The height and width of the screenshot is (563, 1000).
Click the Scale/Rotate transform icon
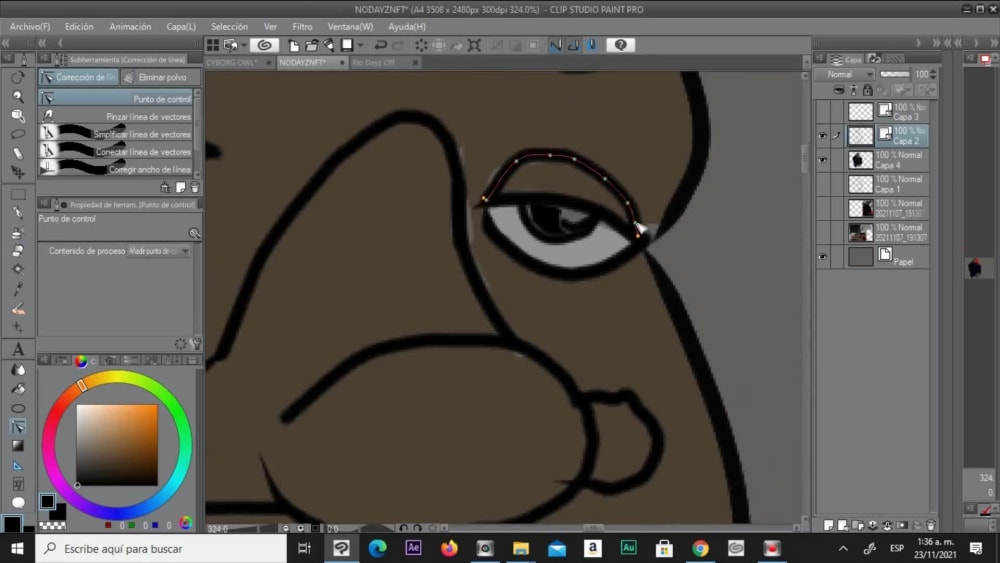point(474,45)
